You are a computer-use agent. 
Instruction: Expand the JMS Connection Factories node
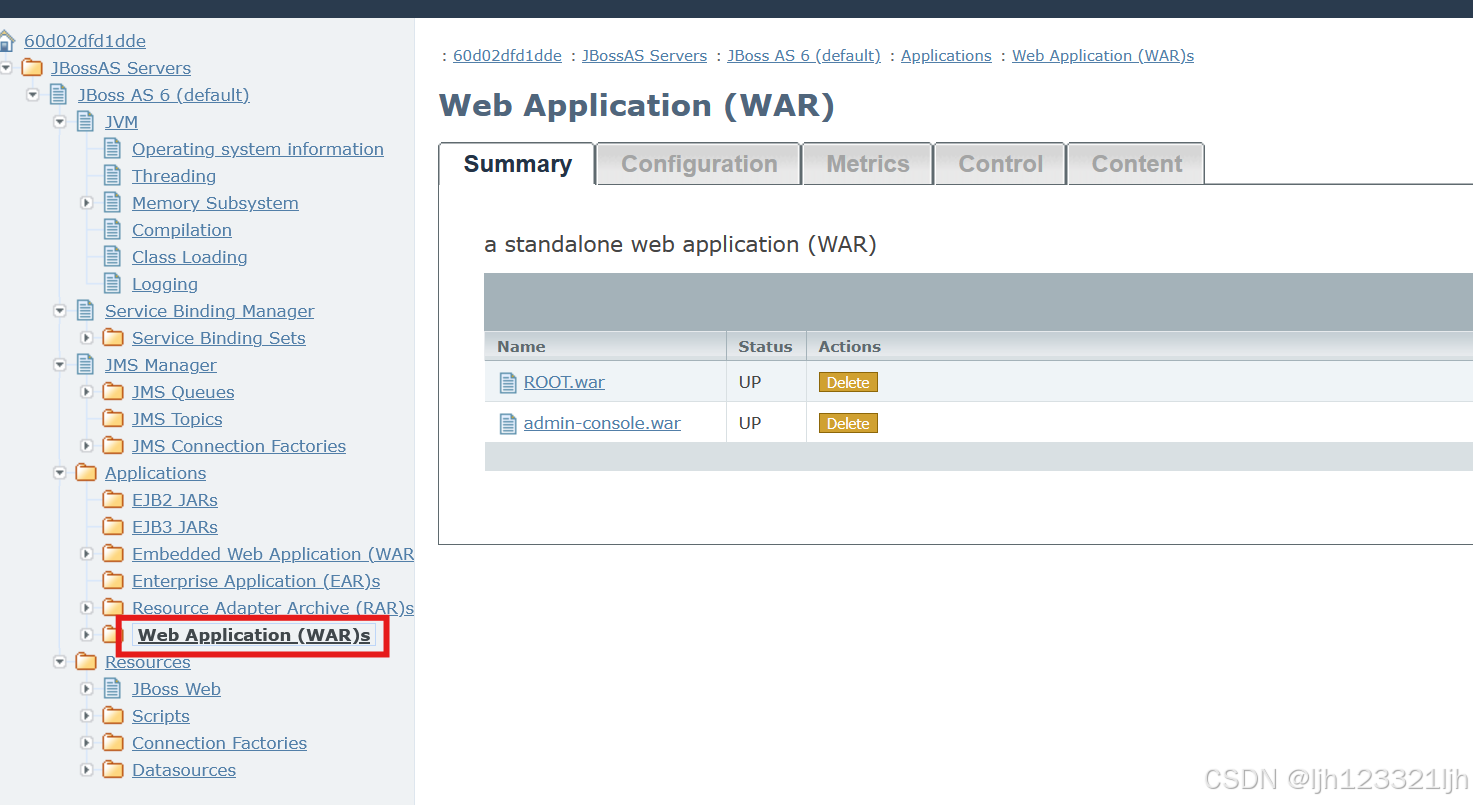(87, 446)
